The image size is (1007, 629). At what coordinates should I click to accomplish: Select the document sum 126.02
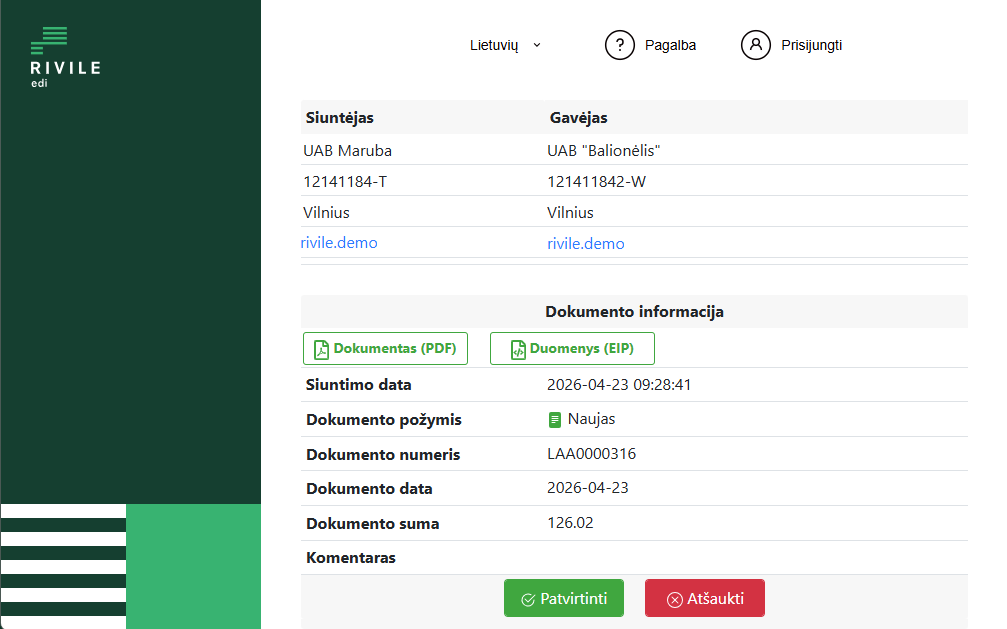[570, 522]
